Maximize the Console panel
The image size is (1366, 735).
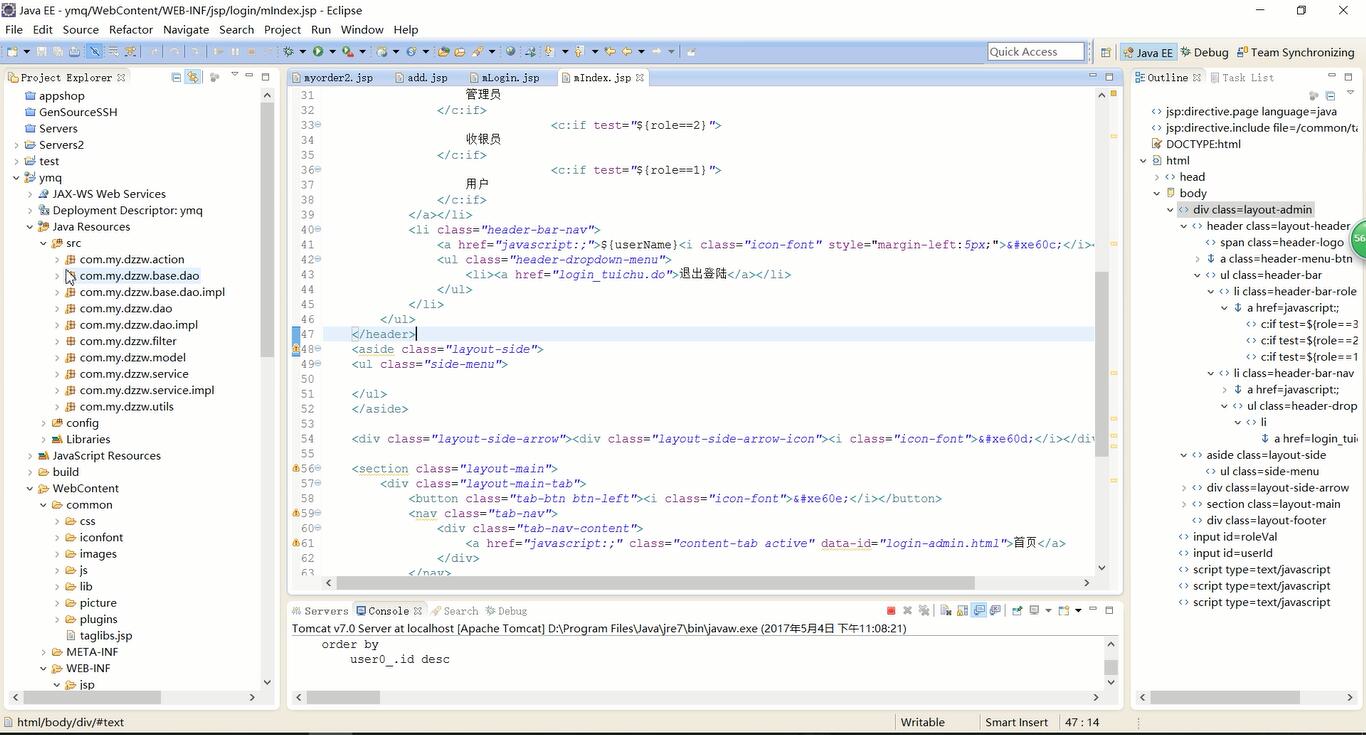(1109, 610)
